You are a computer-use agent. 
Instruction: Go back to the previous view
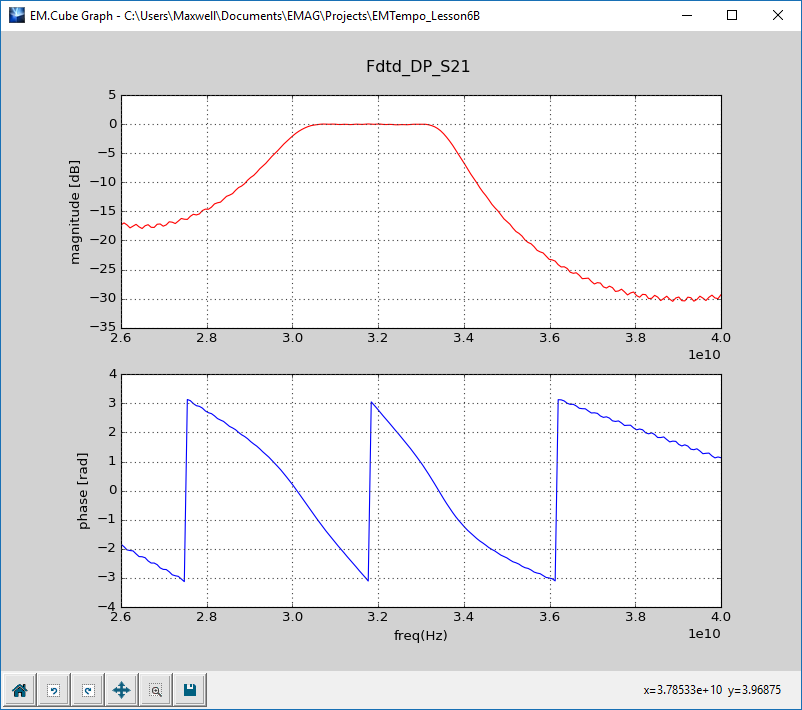54,689
